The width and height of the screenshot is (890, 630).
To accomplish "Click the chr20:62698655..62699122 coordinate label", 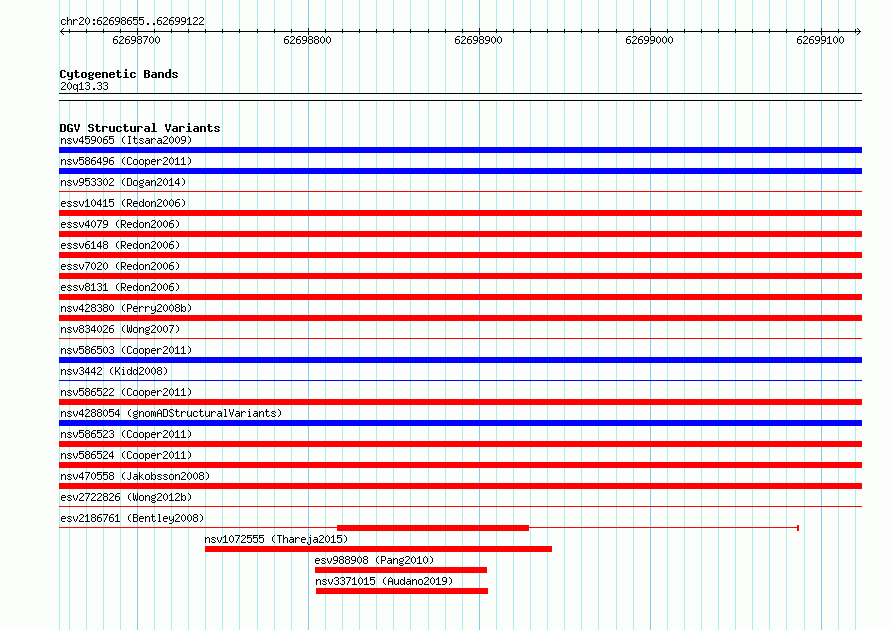I will (x=132, y=21).
